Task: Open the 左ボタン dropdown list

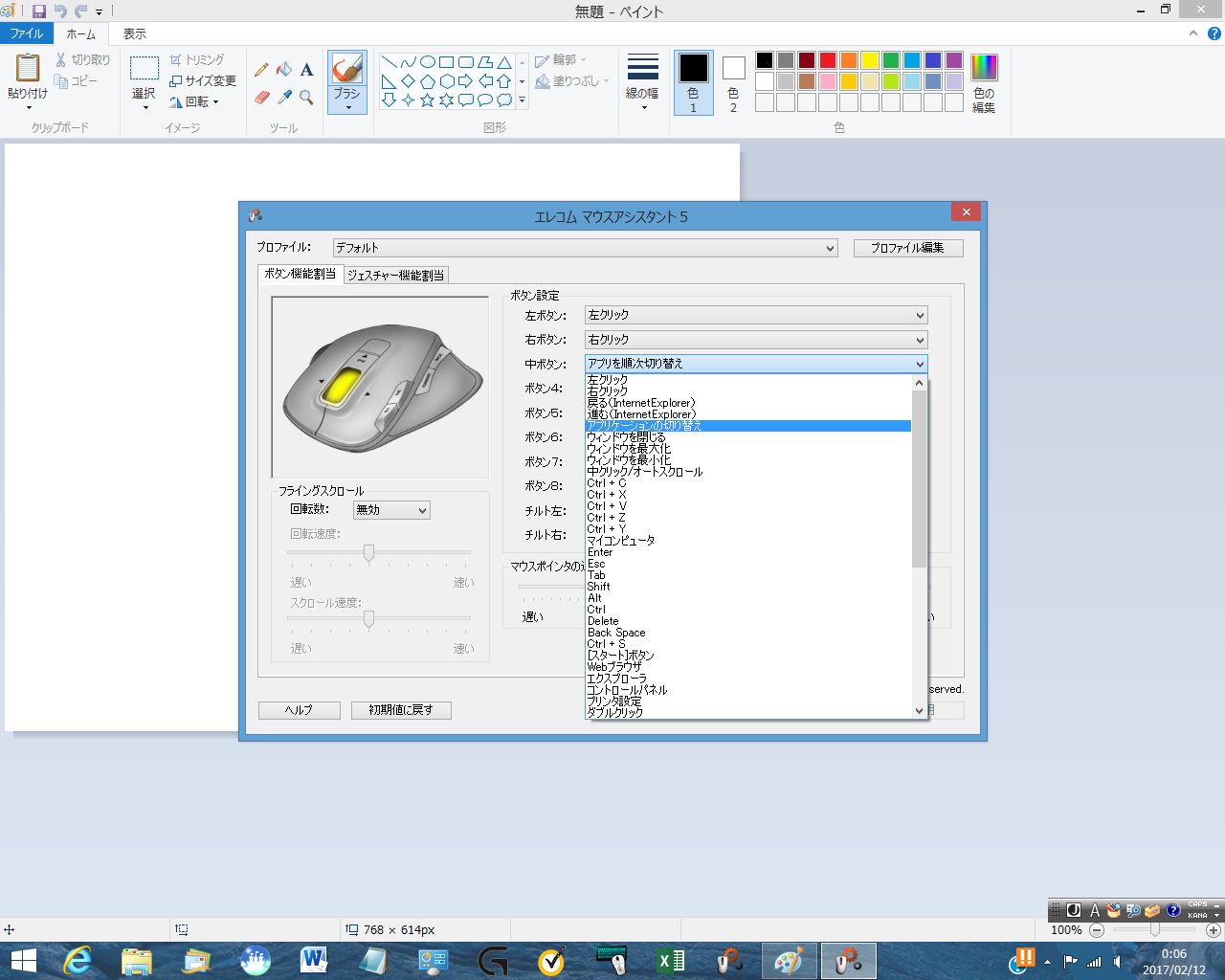Action: pos(755,315)
